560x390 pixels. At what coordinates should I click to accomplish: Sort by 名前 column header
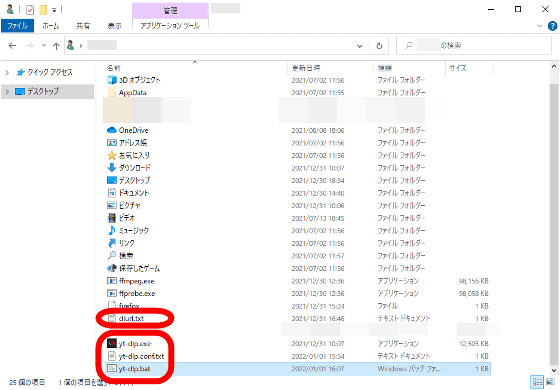[114, 68]
